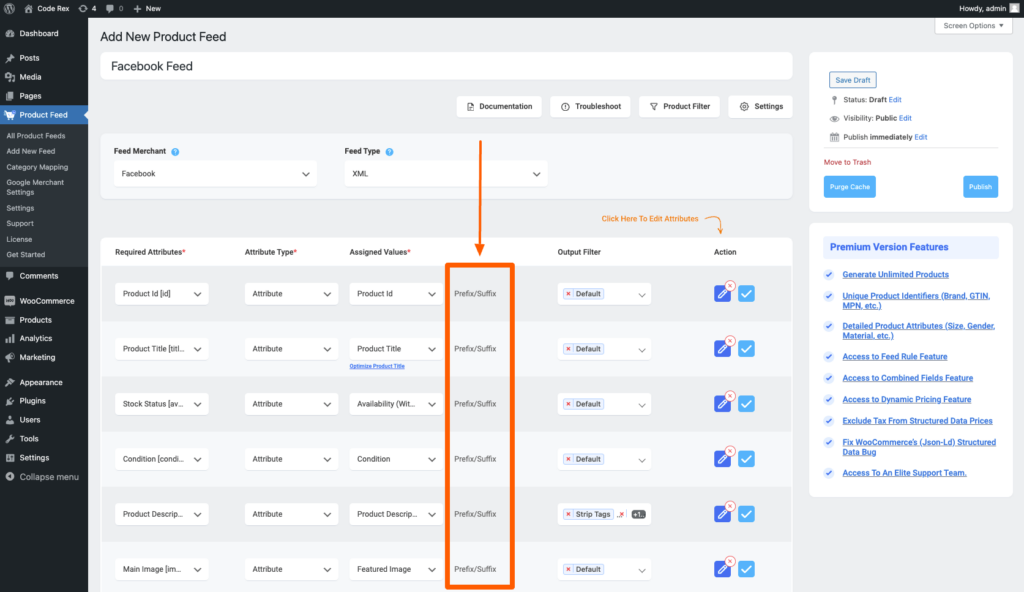Open the updates icon showing 4
Image resolution: width=1024 pixels, height=592 pixels.
coord(88,8)
